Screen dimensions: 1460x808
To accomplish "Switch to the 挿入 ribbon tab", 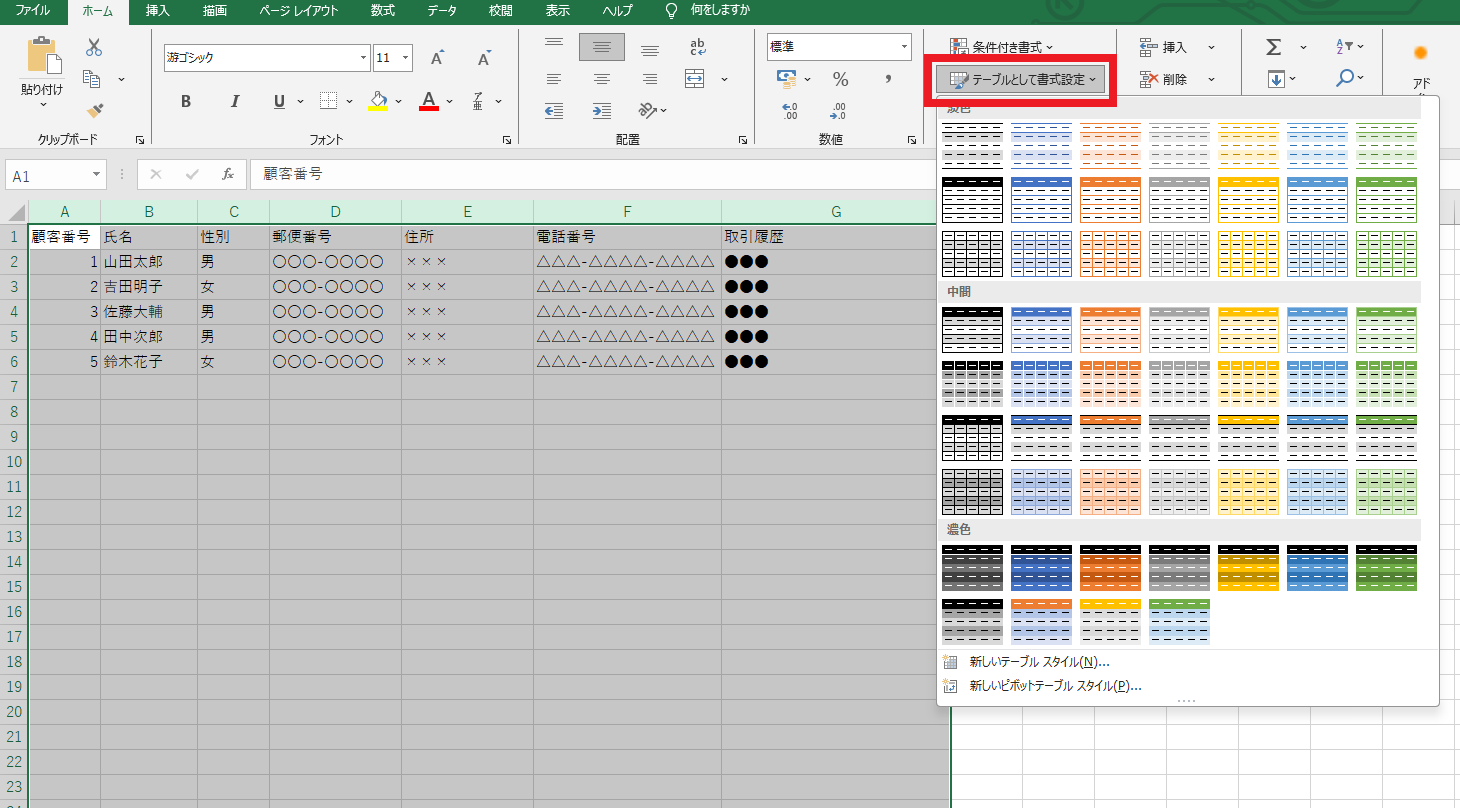I will click(x=157, y=11).
